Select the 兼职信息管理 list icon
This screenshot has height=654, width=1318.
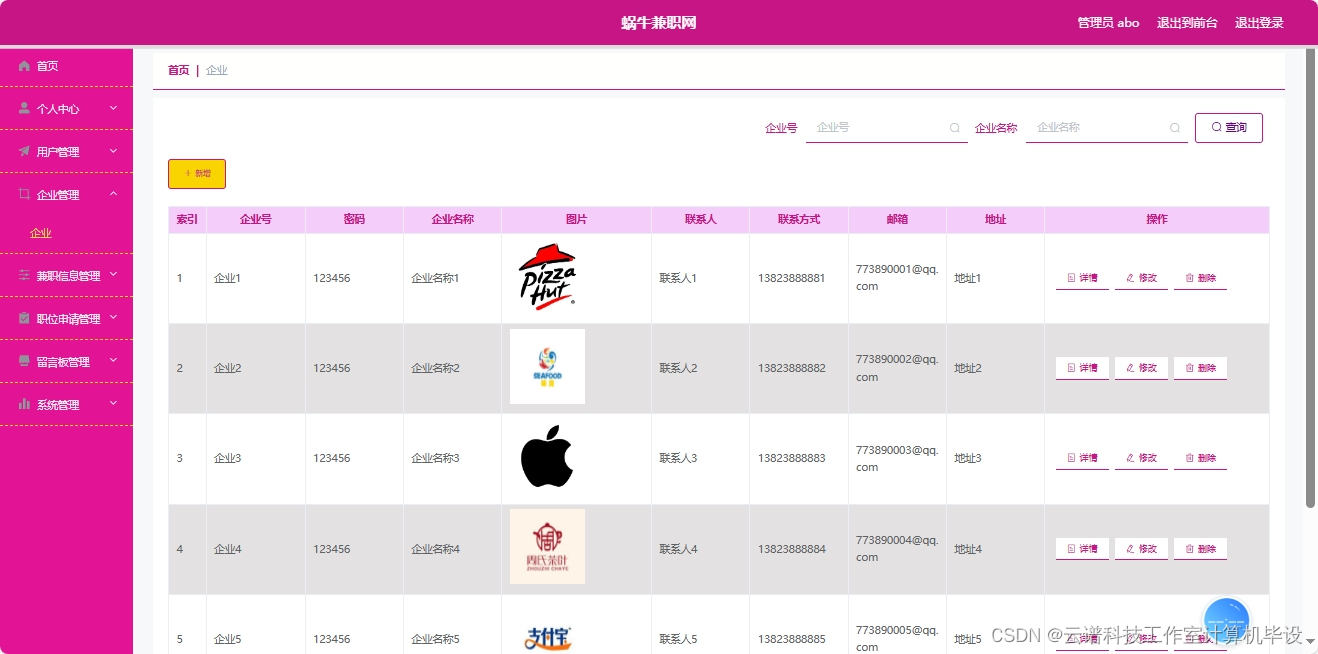click(24, 275)
